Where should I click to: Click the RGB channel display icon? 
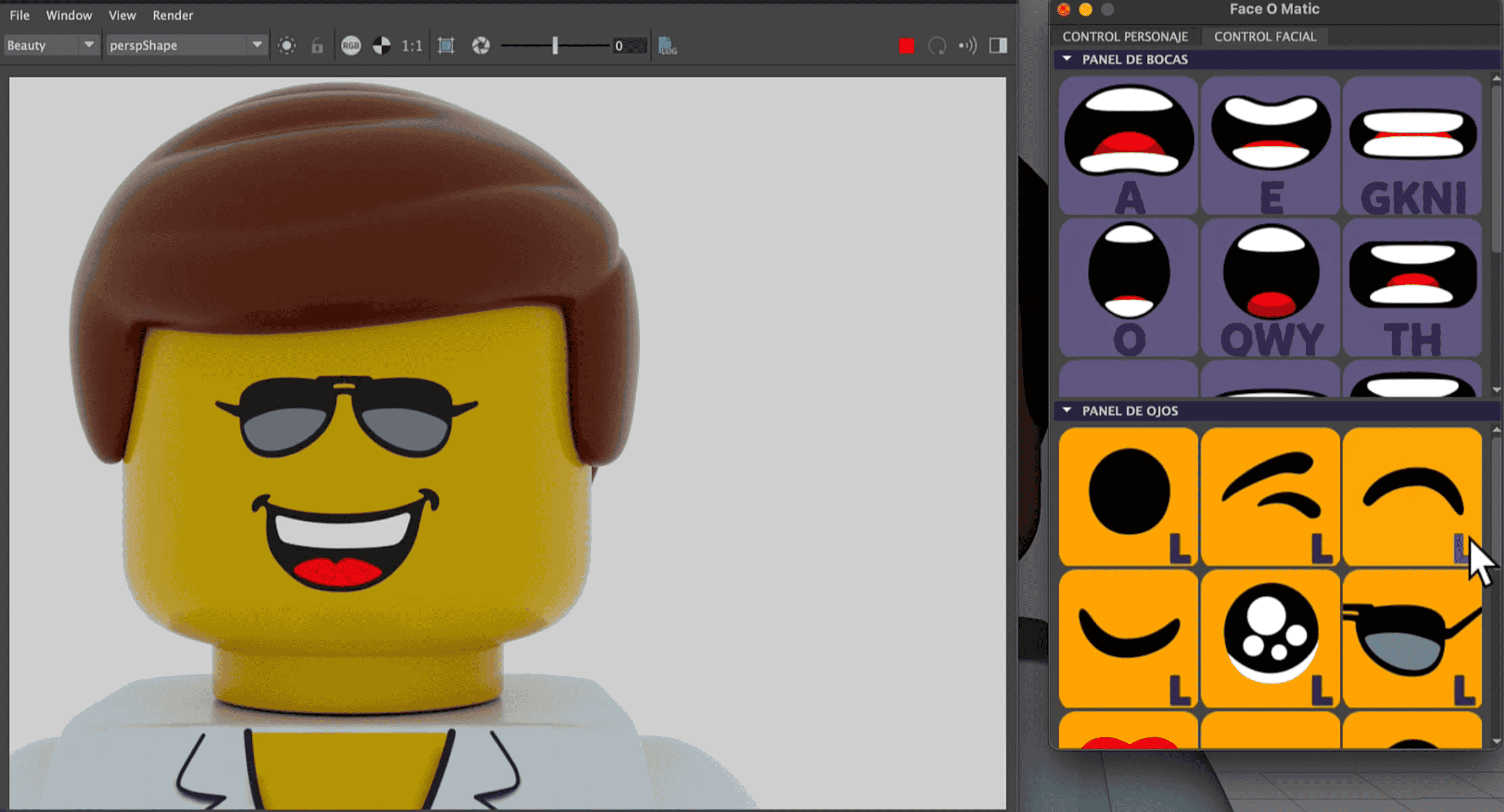(351, 46)
